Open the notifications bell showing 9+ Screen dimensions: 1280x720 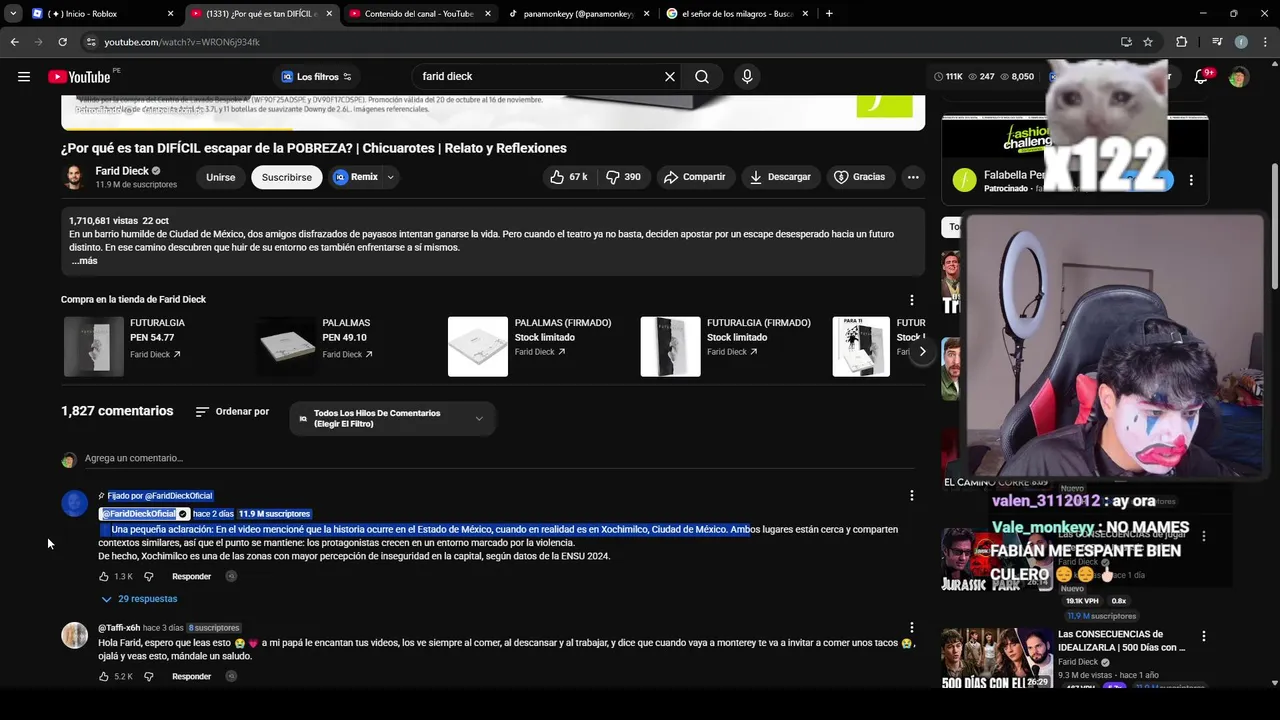(1202, 77)
